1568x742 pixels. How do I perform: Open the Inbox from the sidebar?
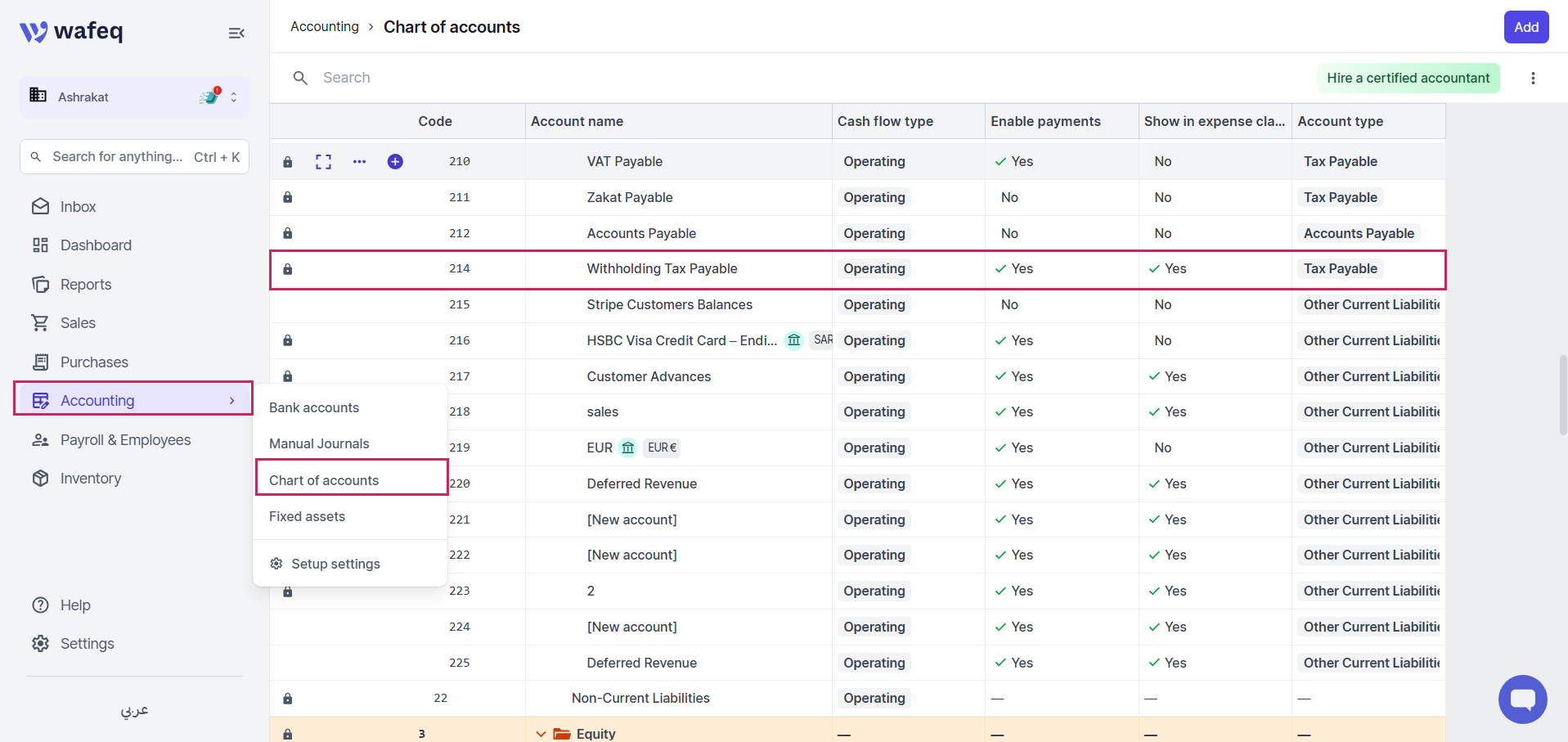coord(78,207)
